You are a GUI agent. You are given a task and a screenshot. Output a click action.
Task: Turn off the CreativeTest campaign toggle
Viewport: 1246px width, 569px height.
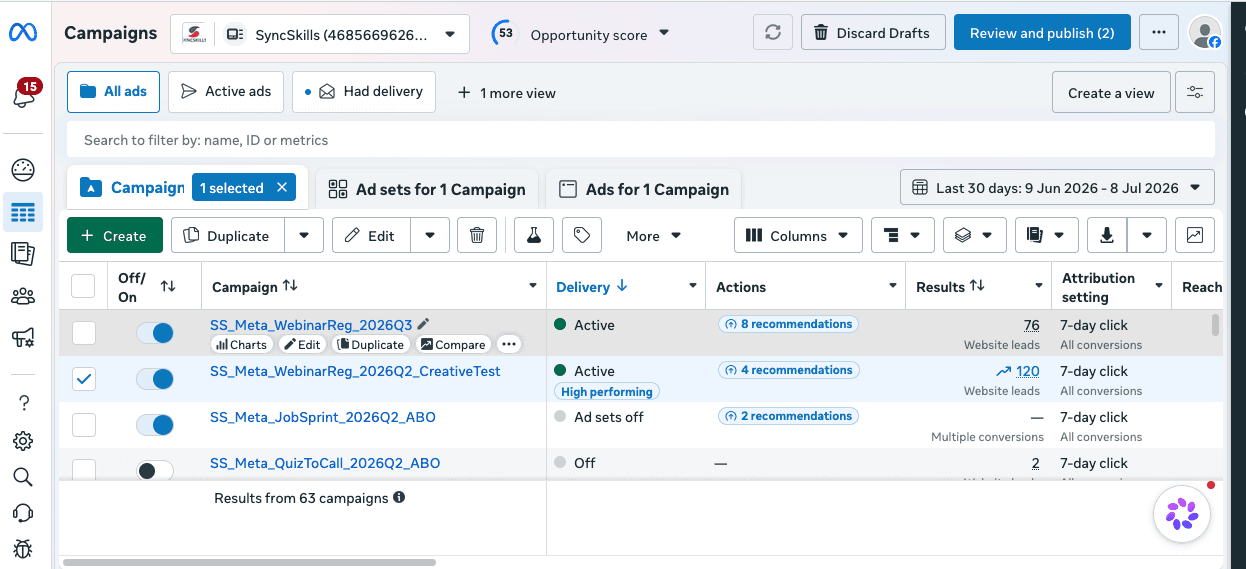tap(155, 379)
